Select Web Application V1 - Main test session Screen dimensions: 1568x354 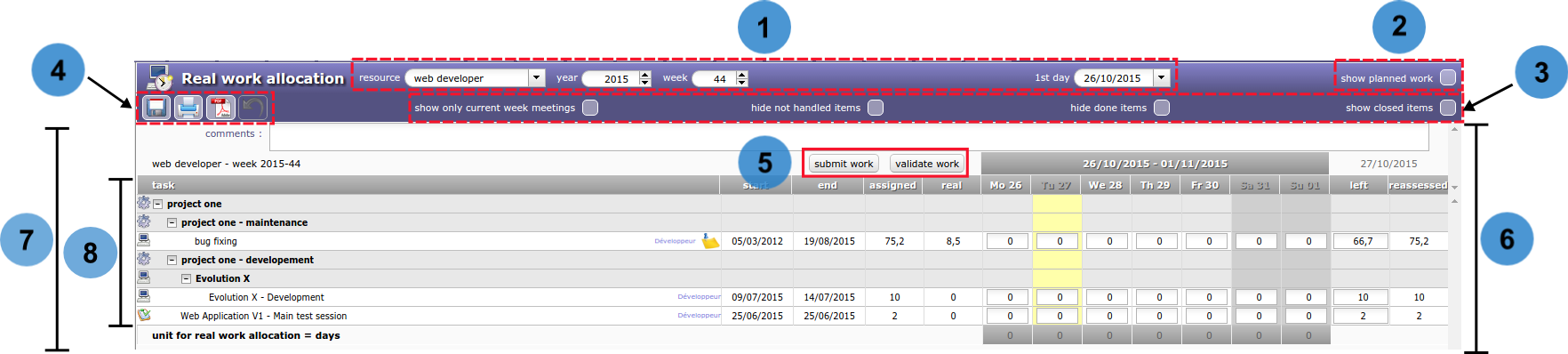263,316
